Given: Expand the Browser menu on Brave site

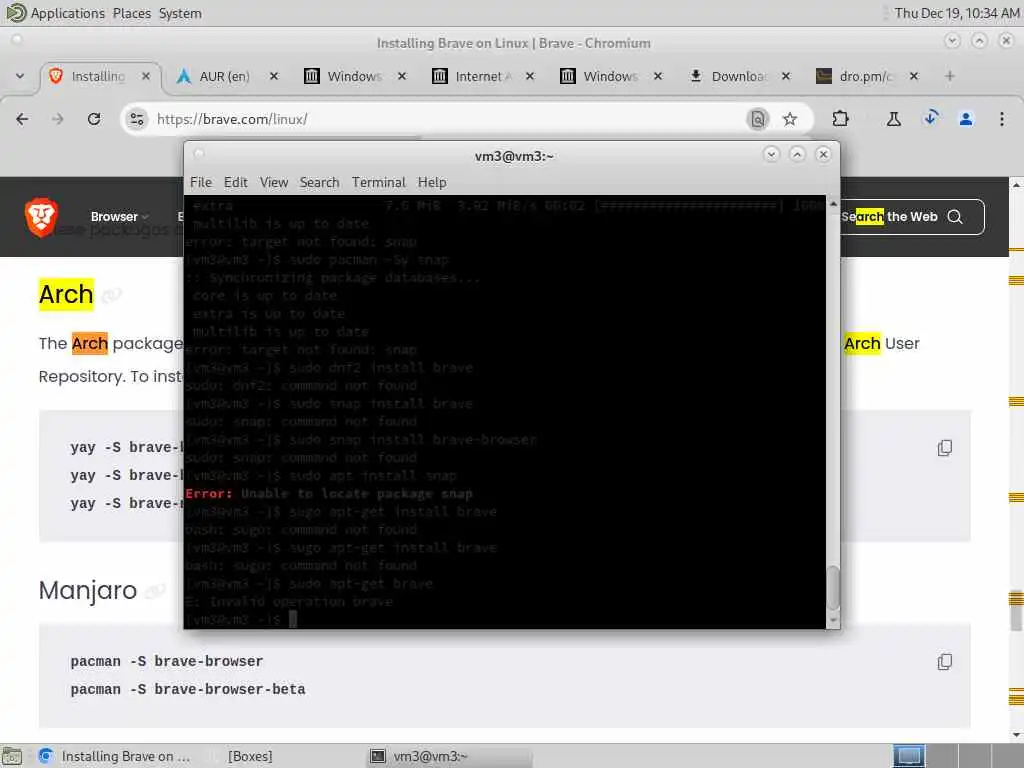Looking at the screenshot, I should [120, 217].
